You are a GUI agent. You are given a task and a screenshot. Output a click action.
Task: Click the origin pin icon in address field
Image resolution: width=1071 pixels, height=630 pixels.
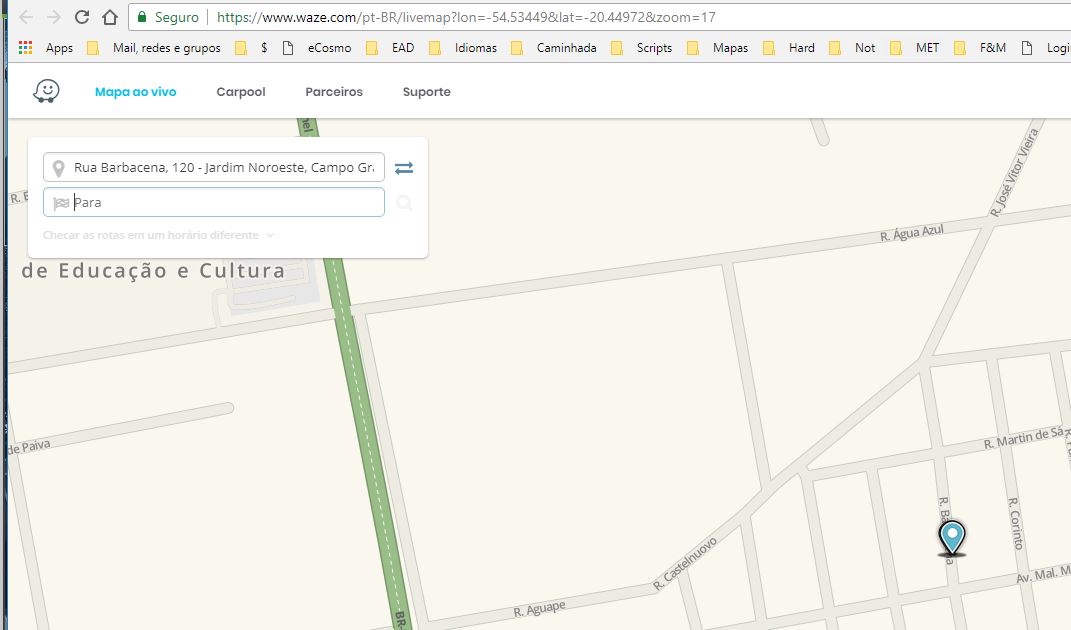point(59,168)
